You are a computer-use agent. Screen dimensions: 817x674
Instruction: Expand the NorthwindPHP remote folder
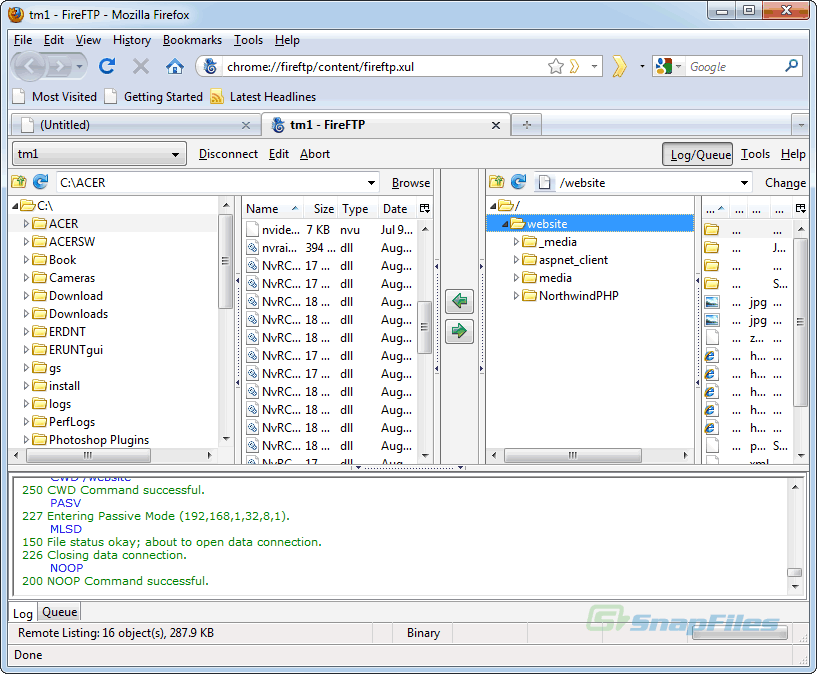point(516,296)
